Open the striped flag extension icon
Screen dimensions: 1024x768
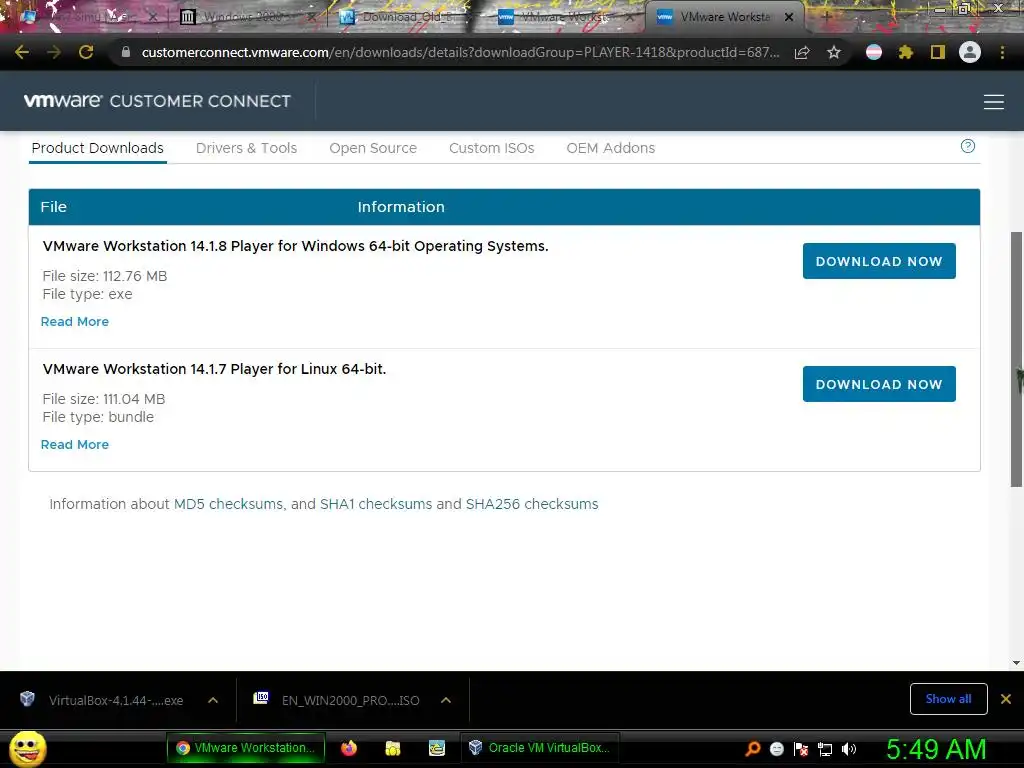click(874, 52)
